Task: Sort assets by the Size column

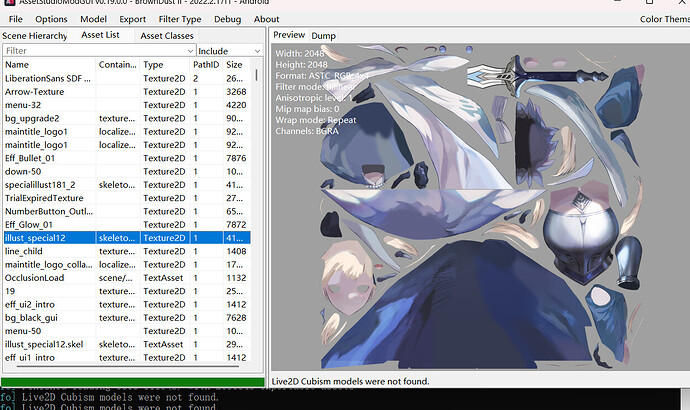Action: pyautogui.click(x=237, y=65)
